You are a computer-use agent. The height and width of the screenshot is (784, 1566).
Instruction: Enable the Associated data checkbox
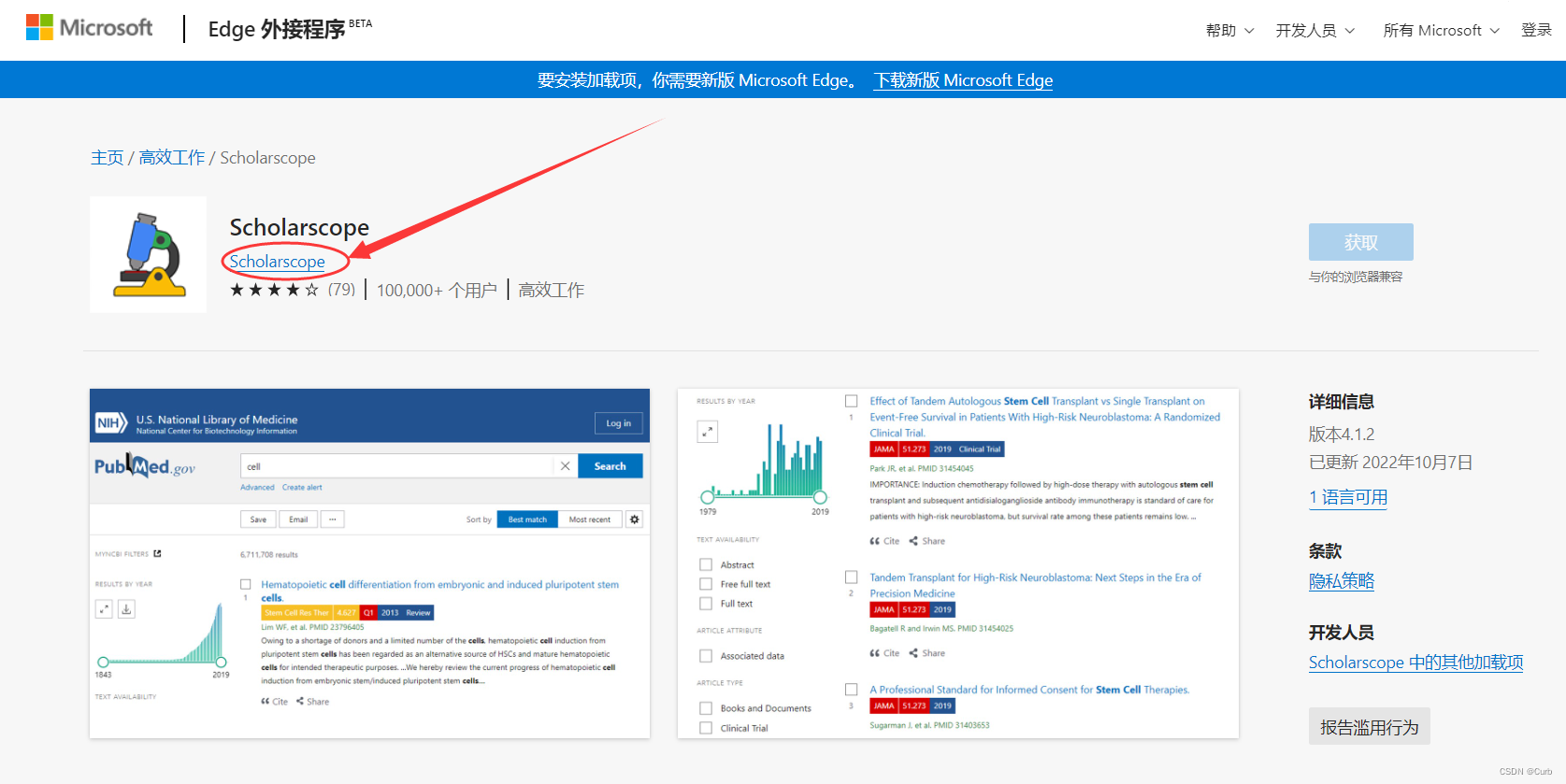click(x=706, y=656)
